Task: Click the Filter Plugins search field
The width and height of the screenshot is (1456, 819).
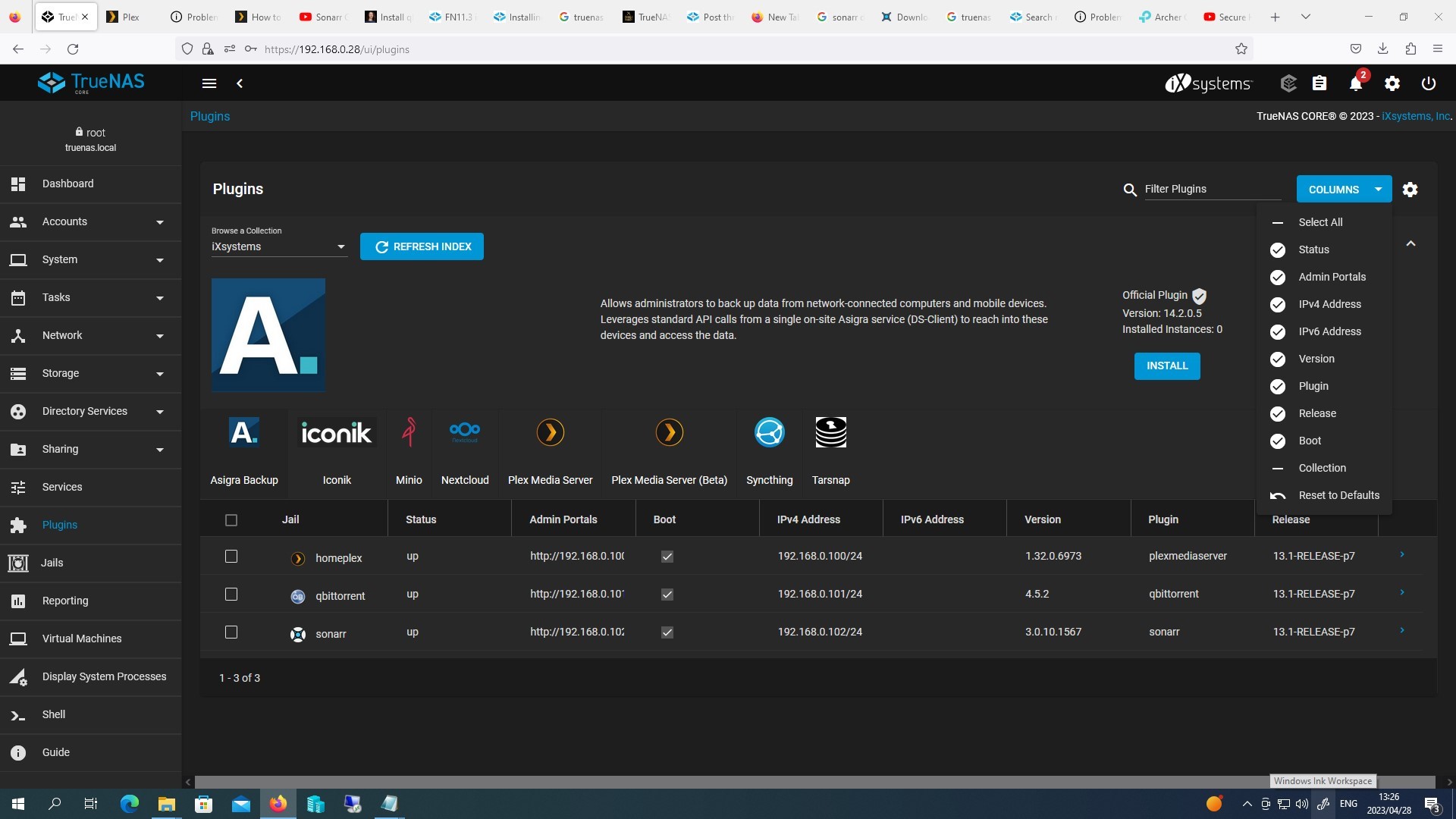Action: (1211, 189)
